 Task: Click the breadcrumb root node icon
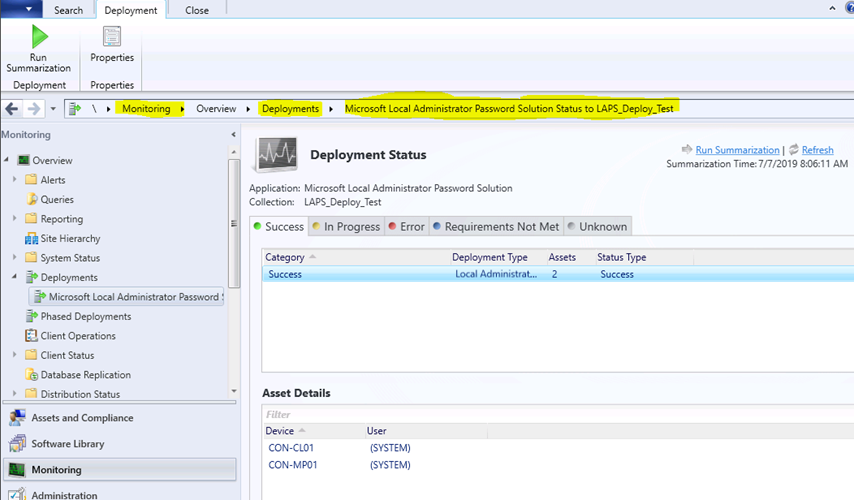tap(75, 109)
